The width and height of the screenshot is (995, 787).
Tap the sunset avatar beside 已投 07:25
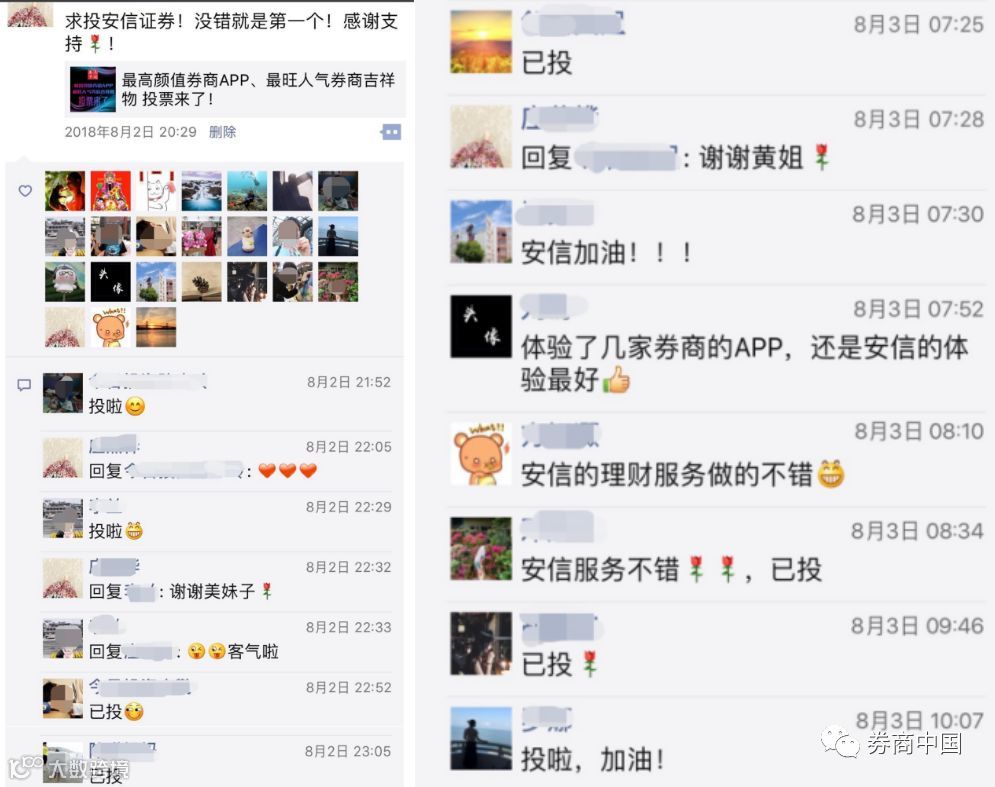tap(481, 42)
